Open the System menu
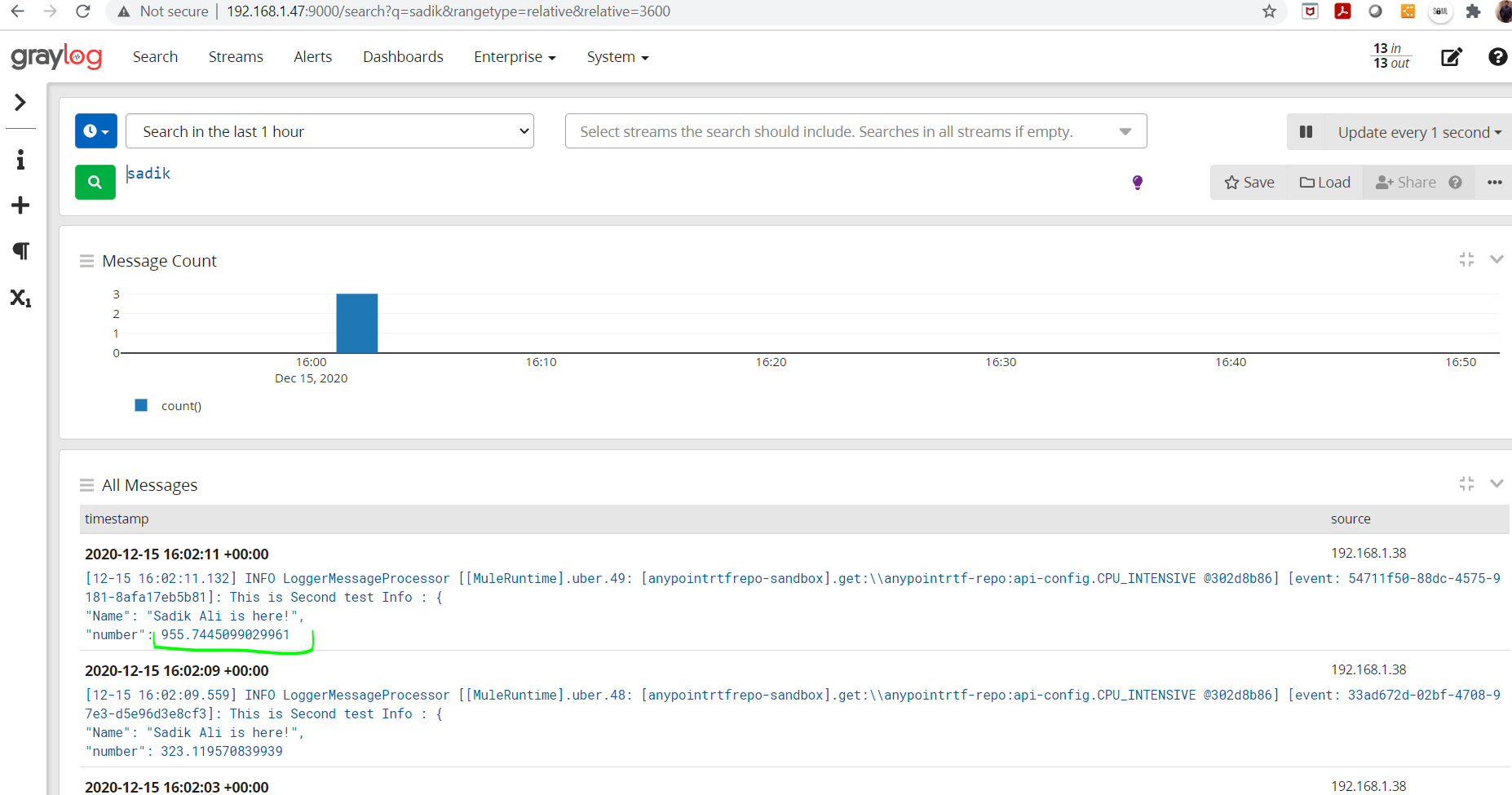The width and height of the screenshot is (1512, 795). click(x=617, y=57)
